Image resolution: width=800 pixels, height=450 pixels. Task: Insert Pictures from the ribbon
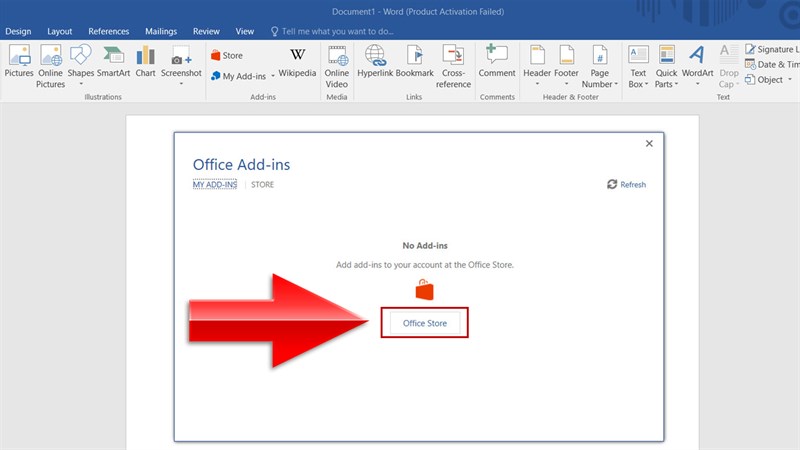(19, 61)
